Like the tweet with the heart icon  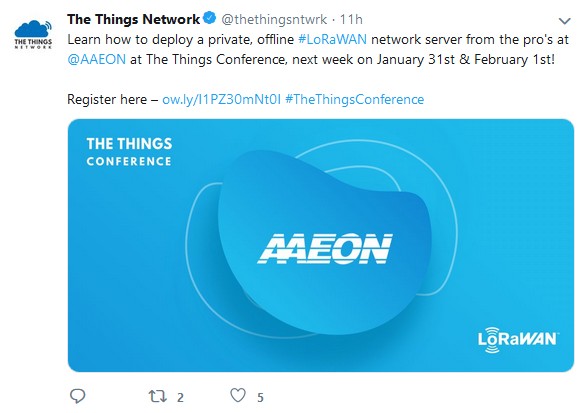click(238, 395)
